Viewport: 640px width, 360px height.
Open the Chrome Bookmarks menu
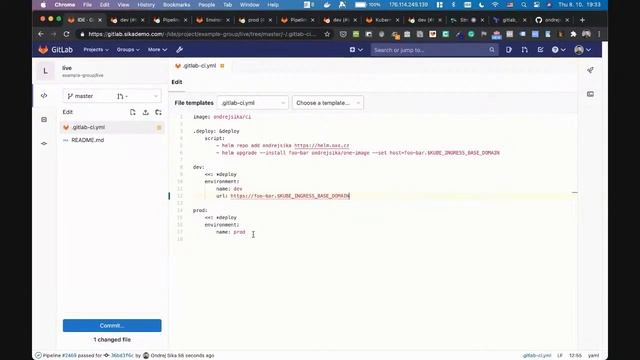176,5
